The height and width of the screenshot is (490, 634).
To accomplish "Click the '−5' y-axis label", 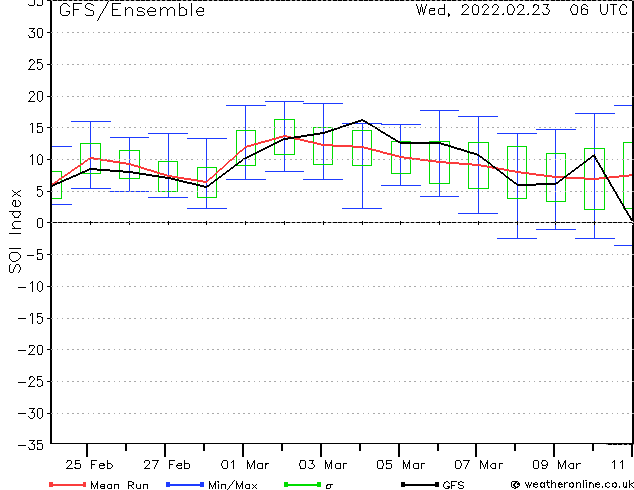I will pos(35,255).
